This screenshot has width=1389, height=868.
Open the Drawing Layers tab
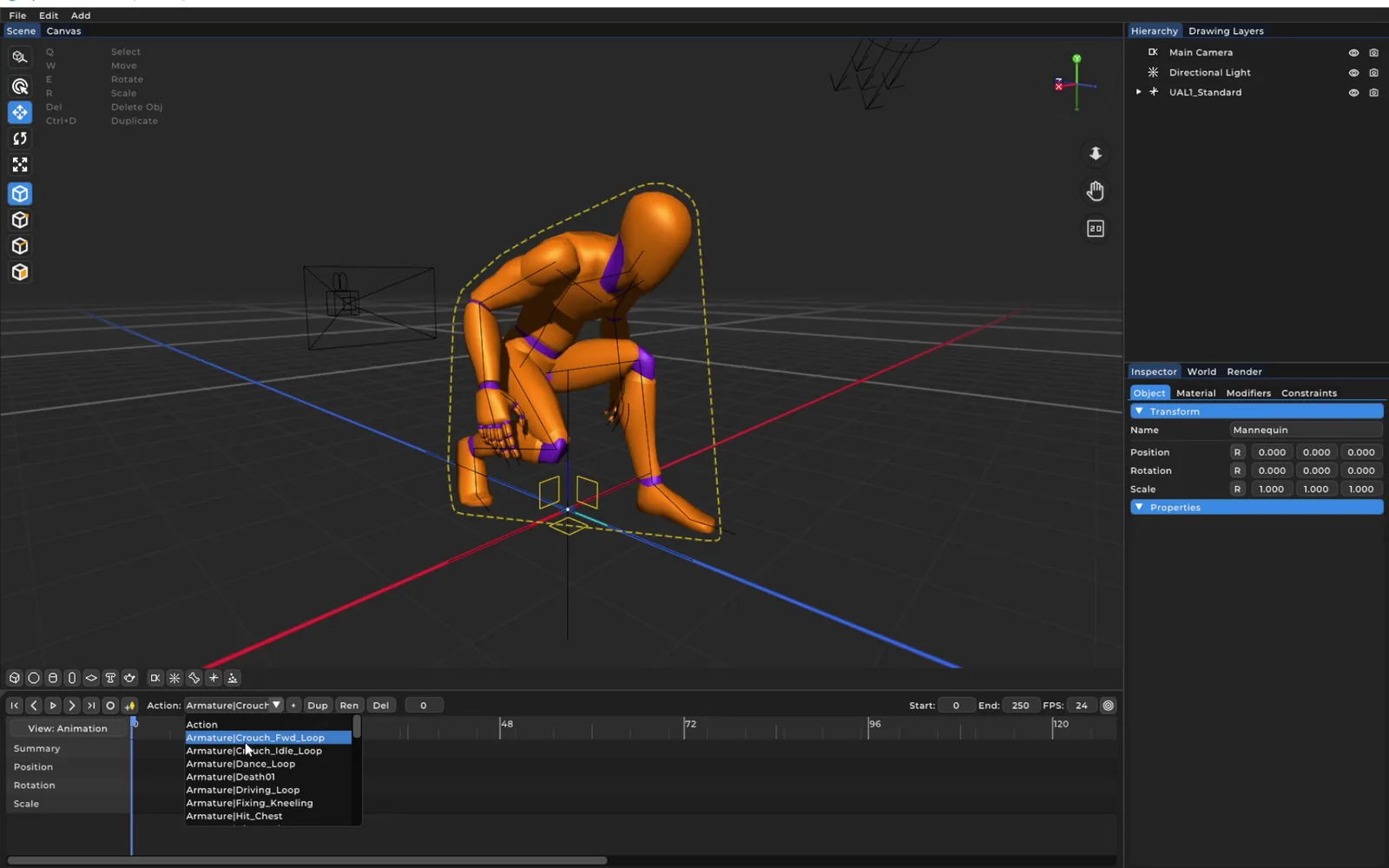[1226, 31]
